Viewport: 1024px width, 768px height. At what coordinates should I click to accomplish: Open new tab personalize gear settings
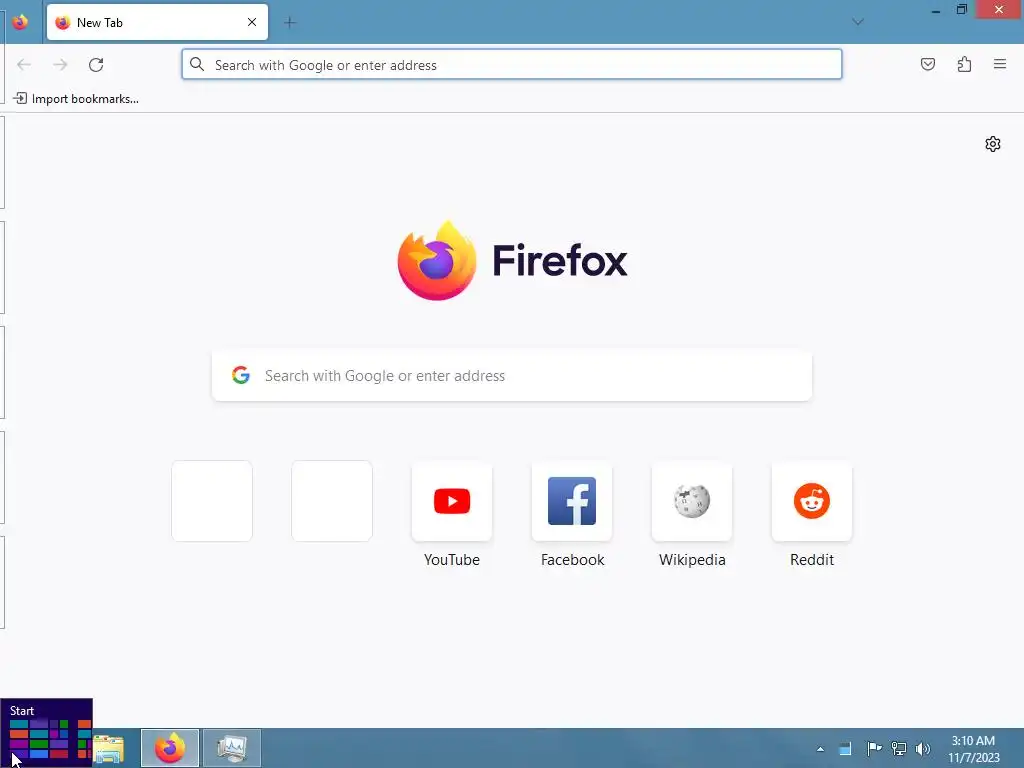[x=993, y=144]
